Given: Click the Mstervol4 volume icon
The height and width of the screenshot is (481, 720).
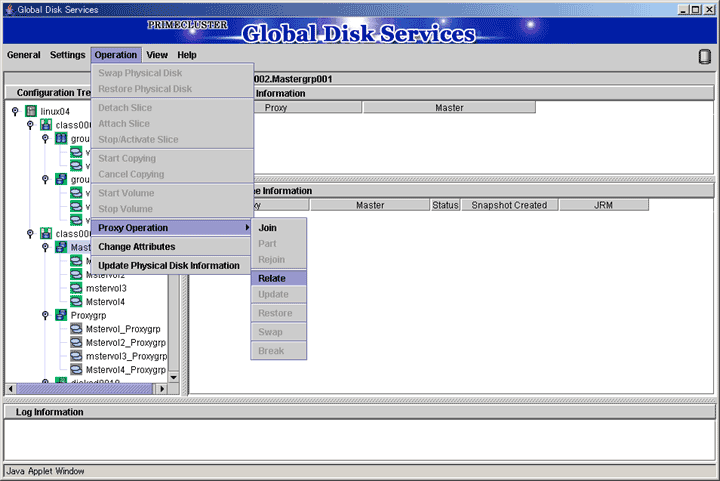Looking at the screenshot, I should 76,302.
